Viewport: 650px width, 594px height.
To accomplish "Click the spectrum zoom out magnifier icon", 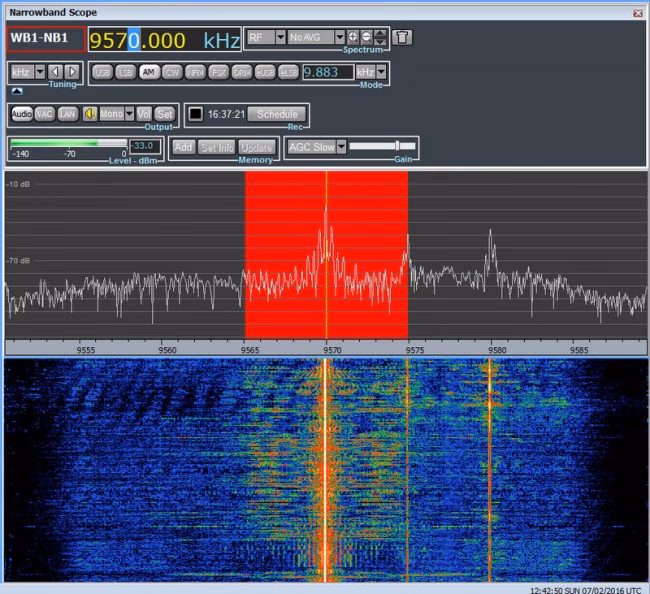I will [x=366, y=37].
